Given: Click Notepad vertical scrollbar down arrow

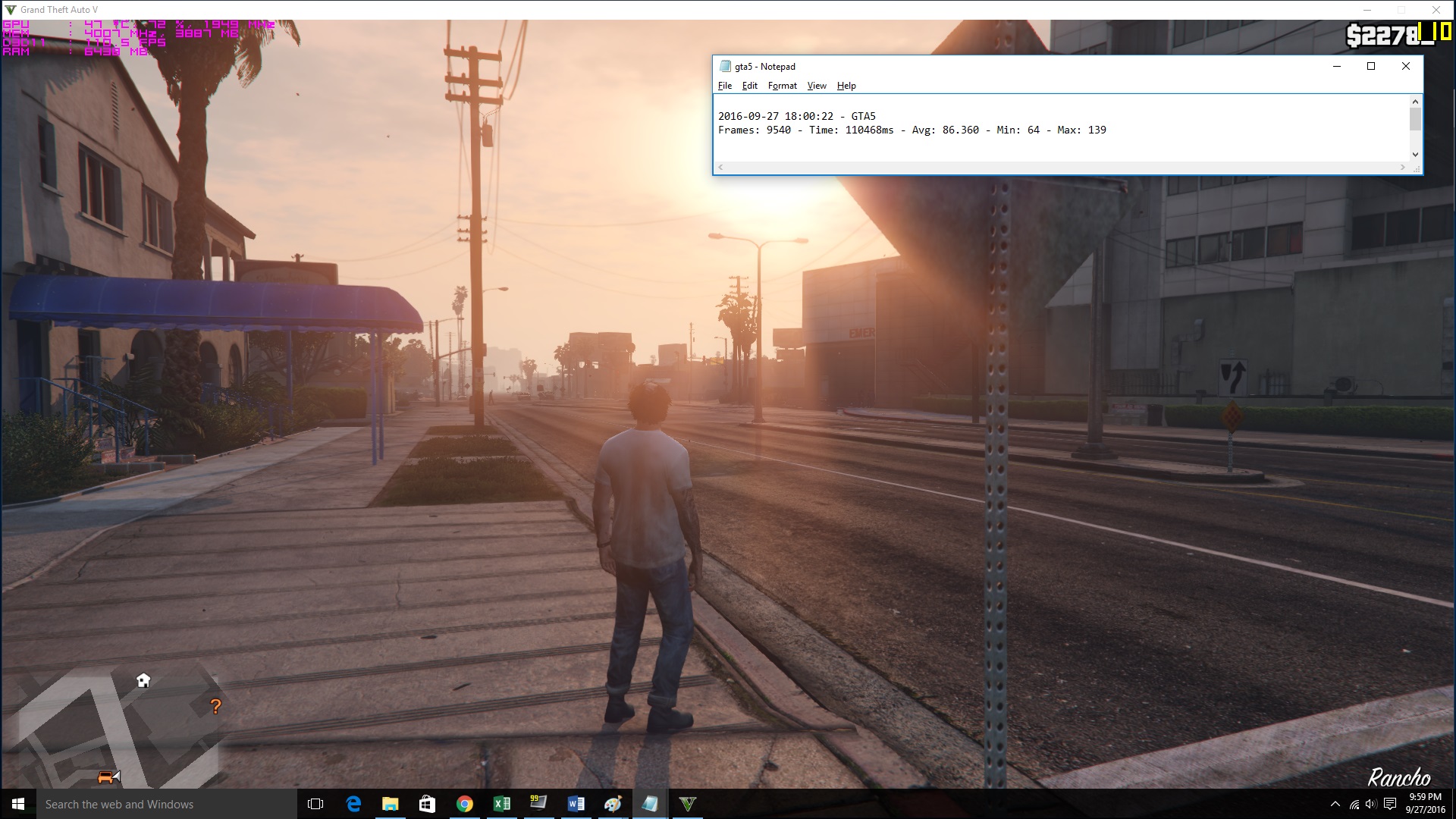Looking at the screenshot, I should [1415, 155].
